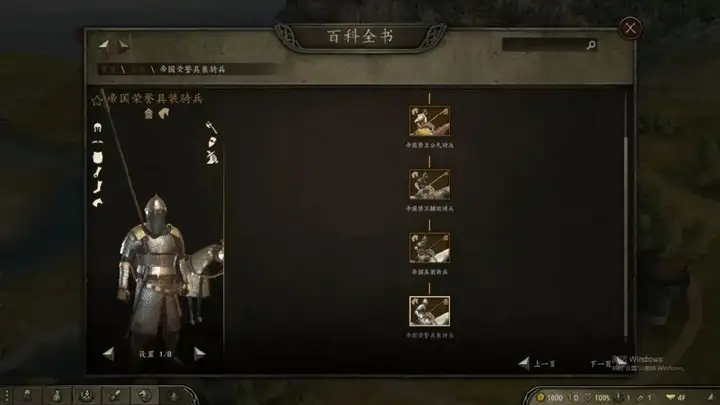720x405 pixels.
Task: Click the gloves equipment slot icon
Action: click(97, 173)
